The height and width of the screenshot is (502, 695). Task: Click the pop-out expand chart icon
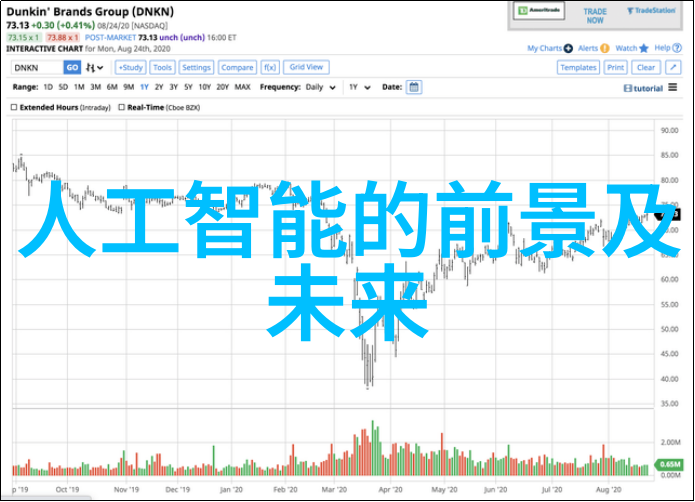(x=673, y=67)
